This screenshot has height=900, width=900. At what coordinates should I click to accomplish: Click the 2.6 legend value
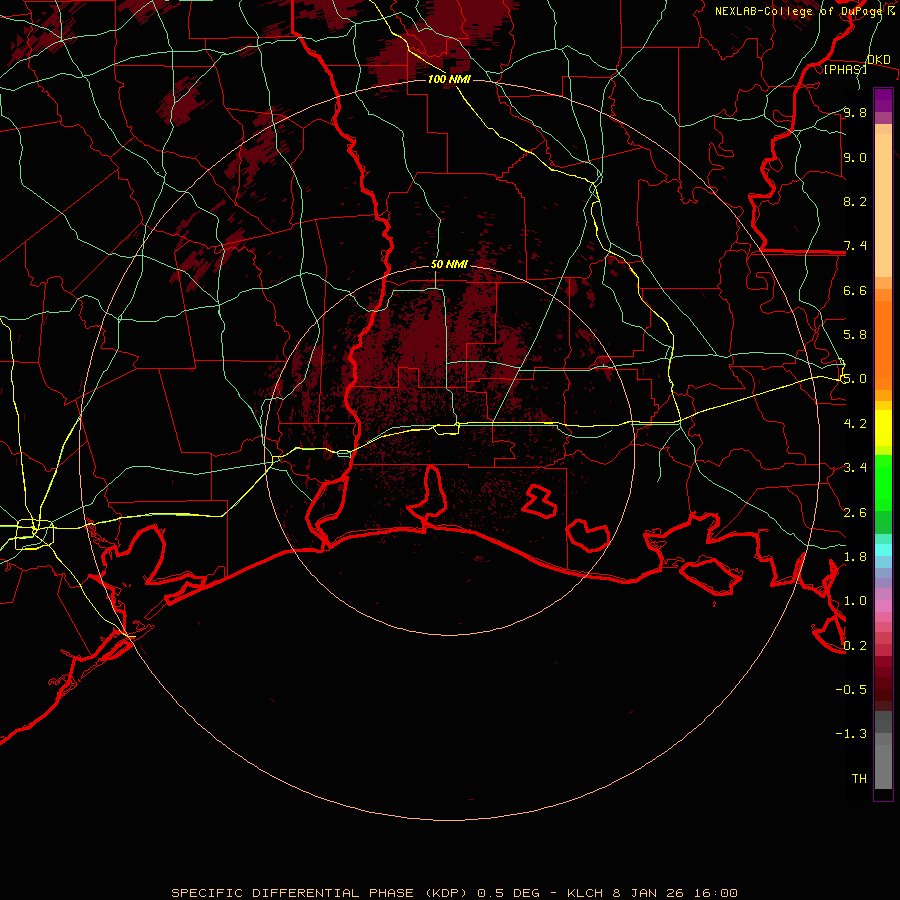(855, 513)
